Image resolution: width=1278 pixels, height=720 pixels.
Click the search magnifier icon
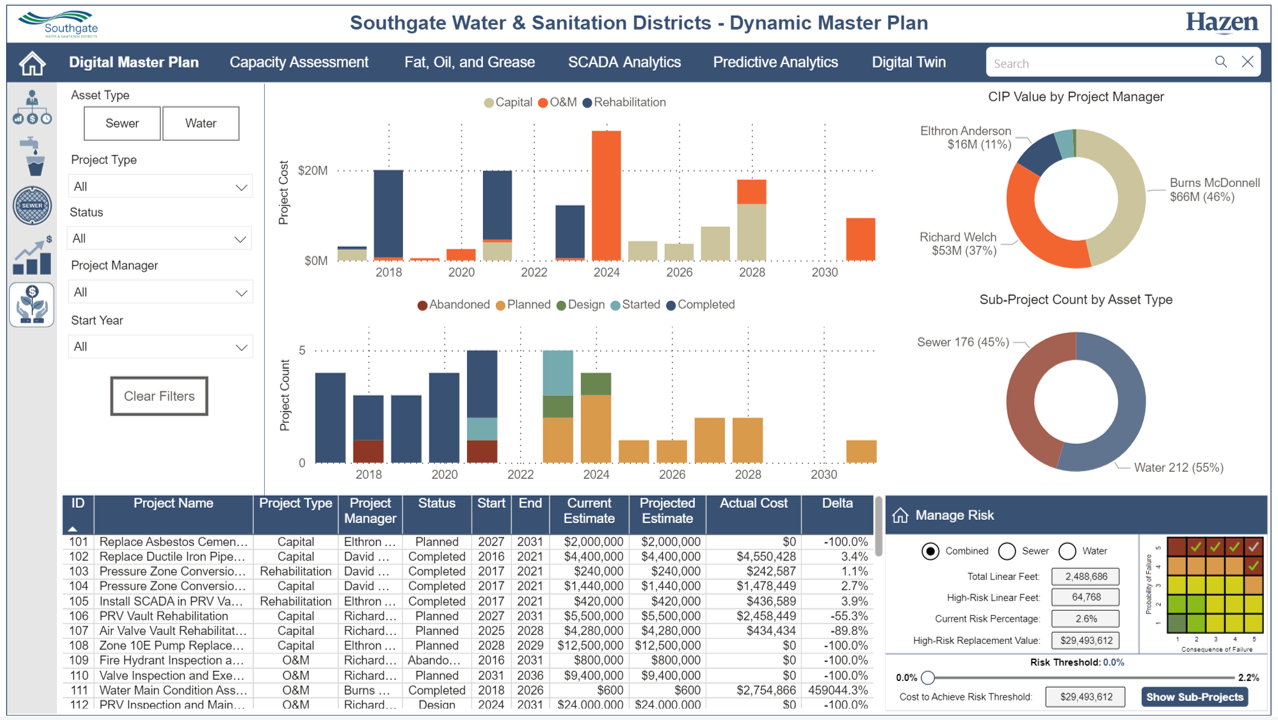[1220, 62]
